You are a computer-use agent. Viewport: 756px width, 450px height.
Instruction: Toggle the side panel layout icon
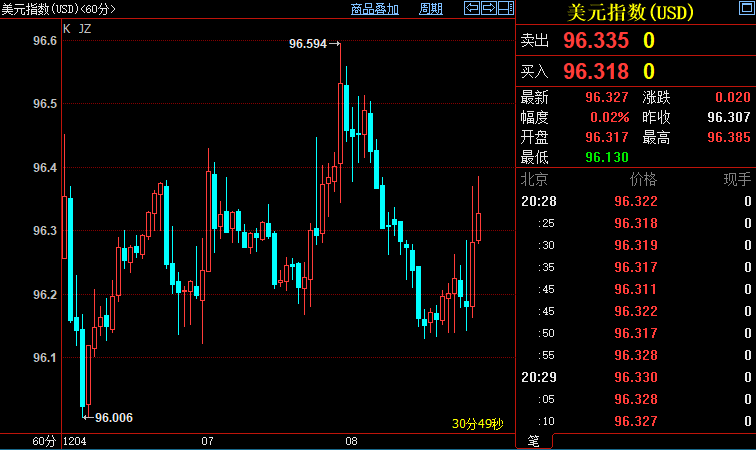point(506,9)
